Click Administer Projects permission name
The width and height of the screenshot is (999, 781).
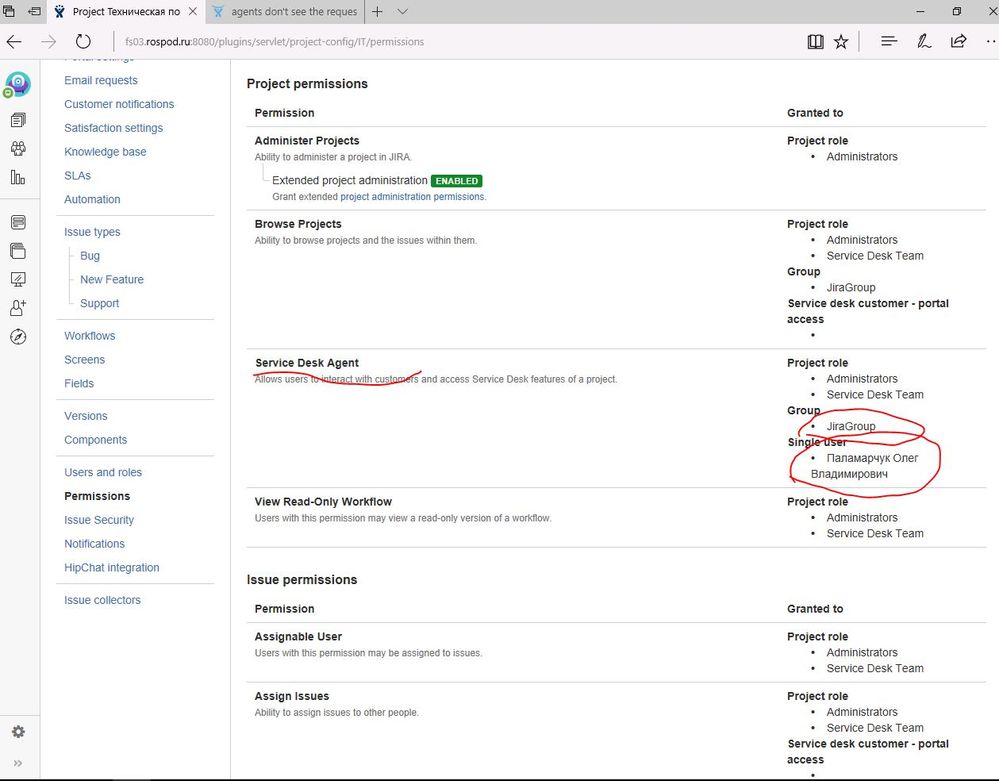click(307, 141)
